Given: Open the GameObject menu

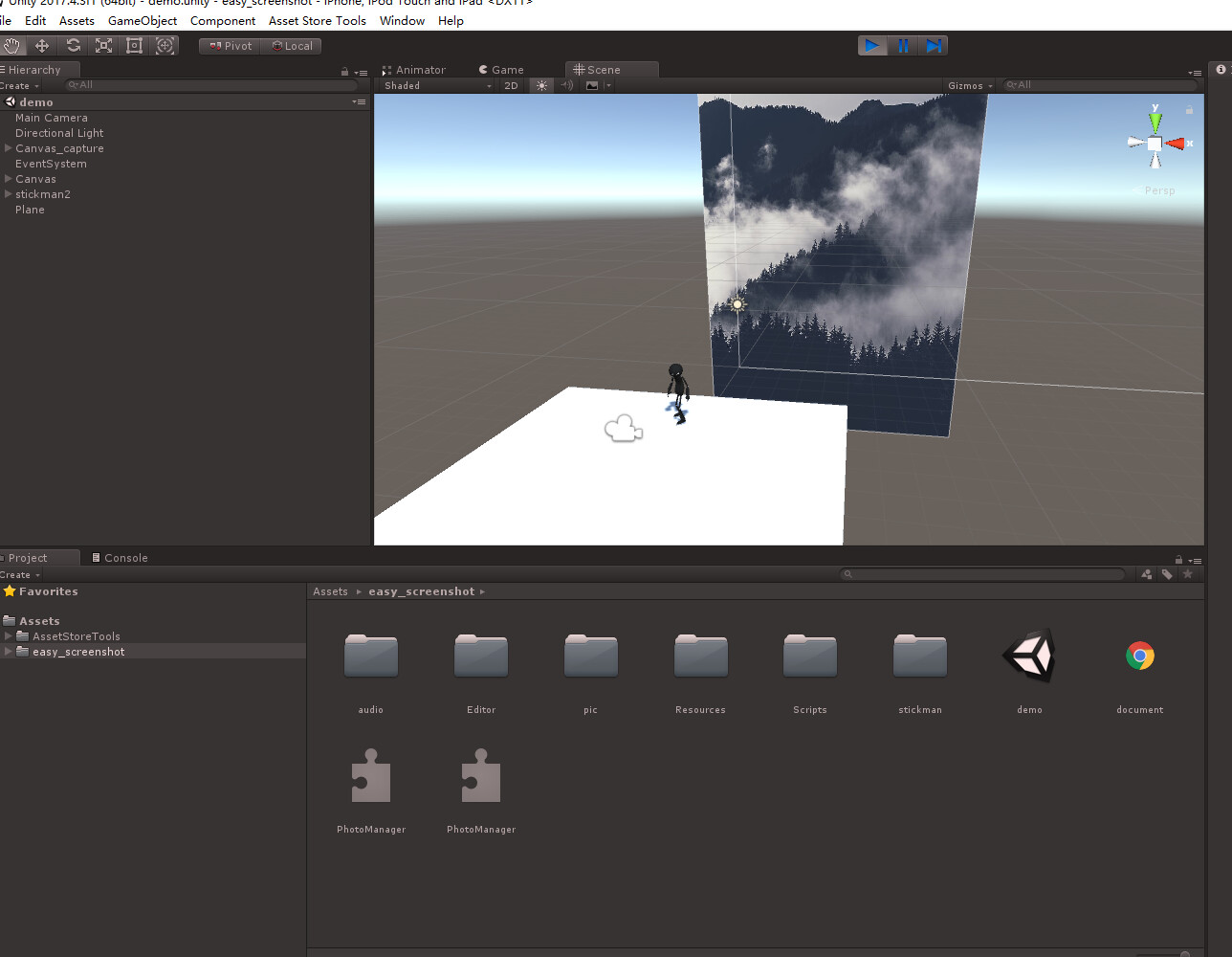Looking at the screenshot, I should (x=142, y=20).
